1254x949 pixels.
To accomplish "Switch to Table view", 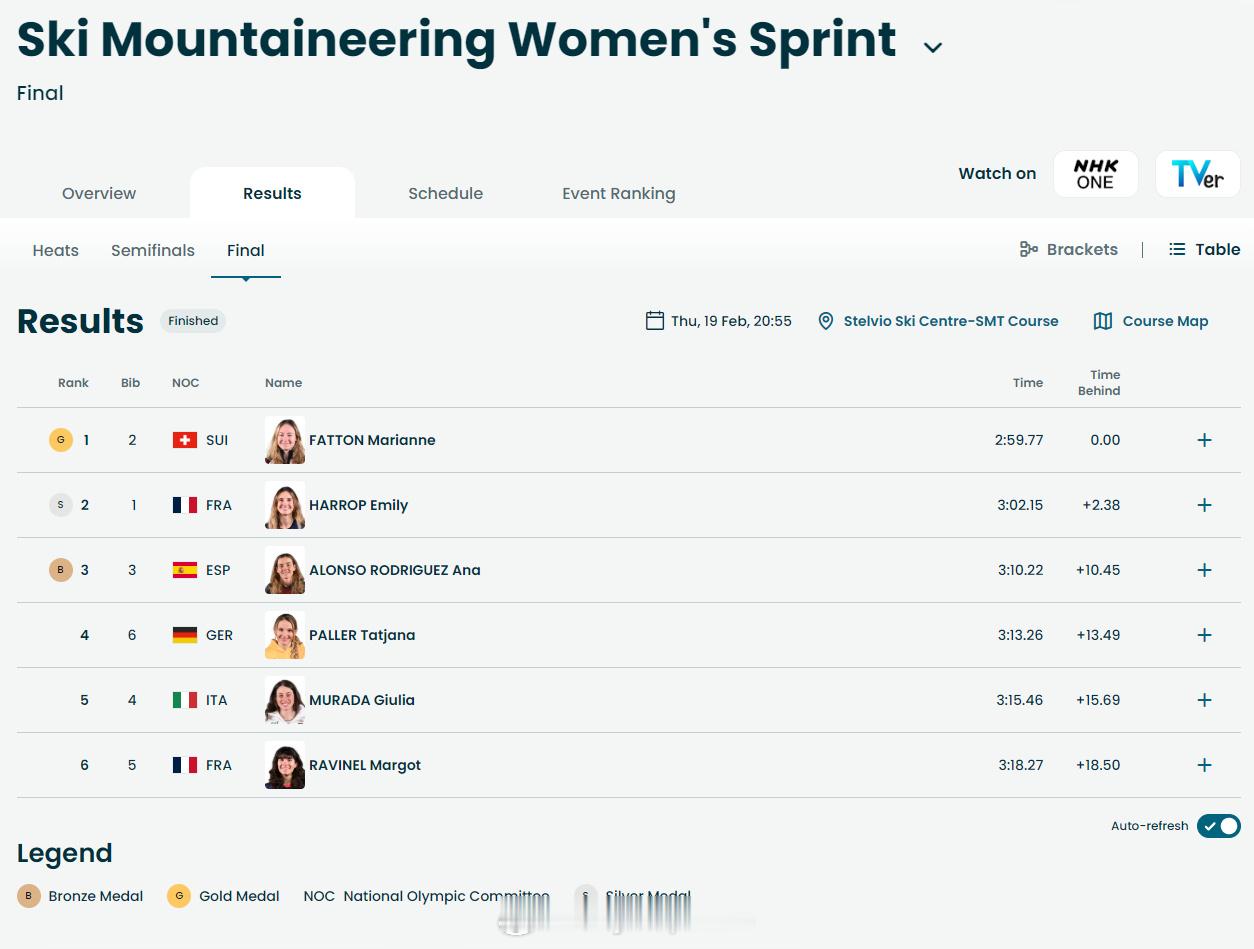I will (1204, 249).
